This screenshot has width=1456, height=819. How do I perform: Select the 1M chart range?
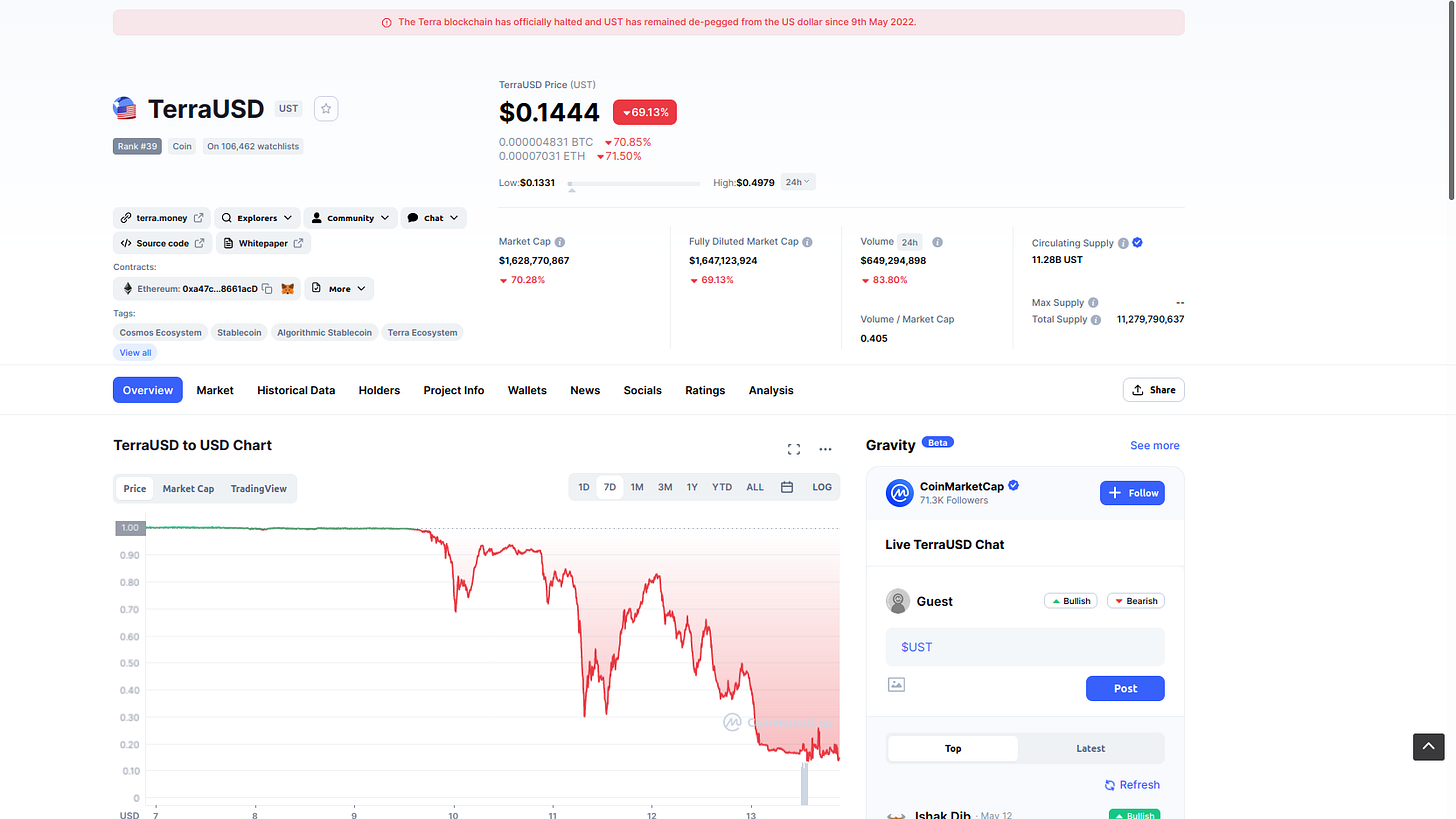click(637, 487)
